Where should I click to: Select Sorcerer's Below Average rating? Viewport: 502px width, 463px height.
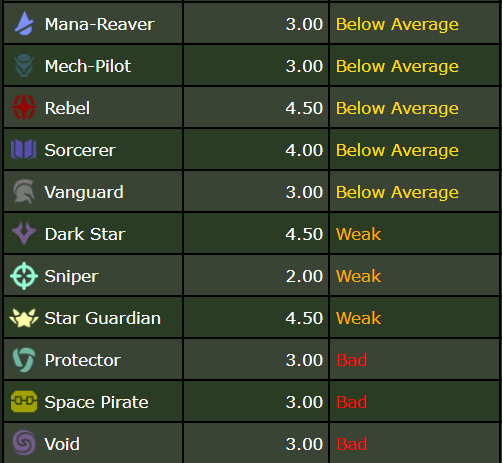coord(397,150)
